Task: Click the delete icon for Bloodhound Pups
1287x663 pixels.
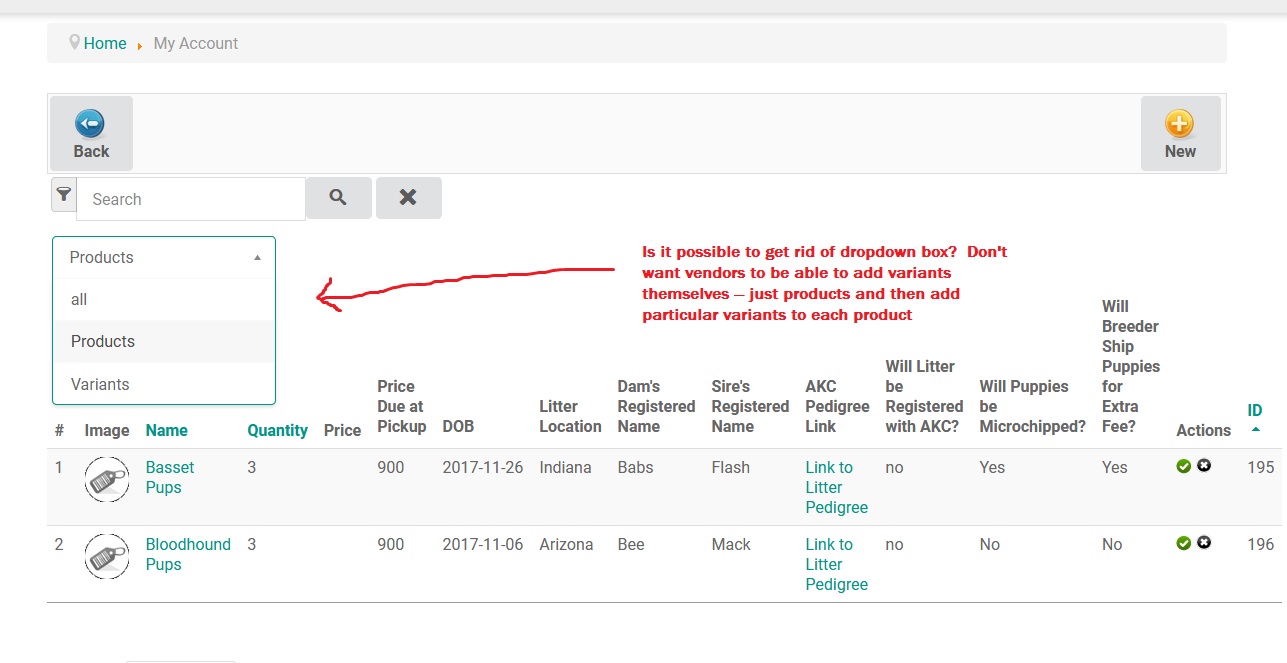Action: pyautogui.click(x=1204, y=543)
